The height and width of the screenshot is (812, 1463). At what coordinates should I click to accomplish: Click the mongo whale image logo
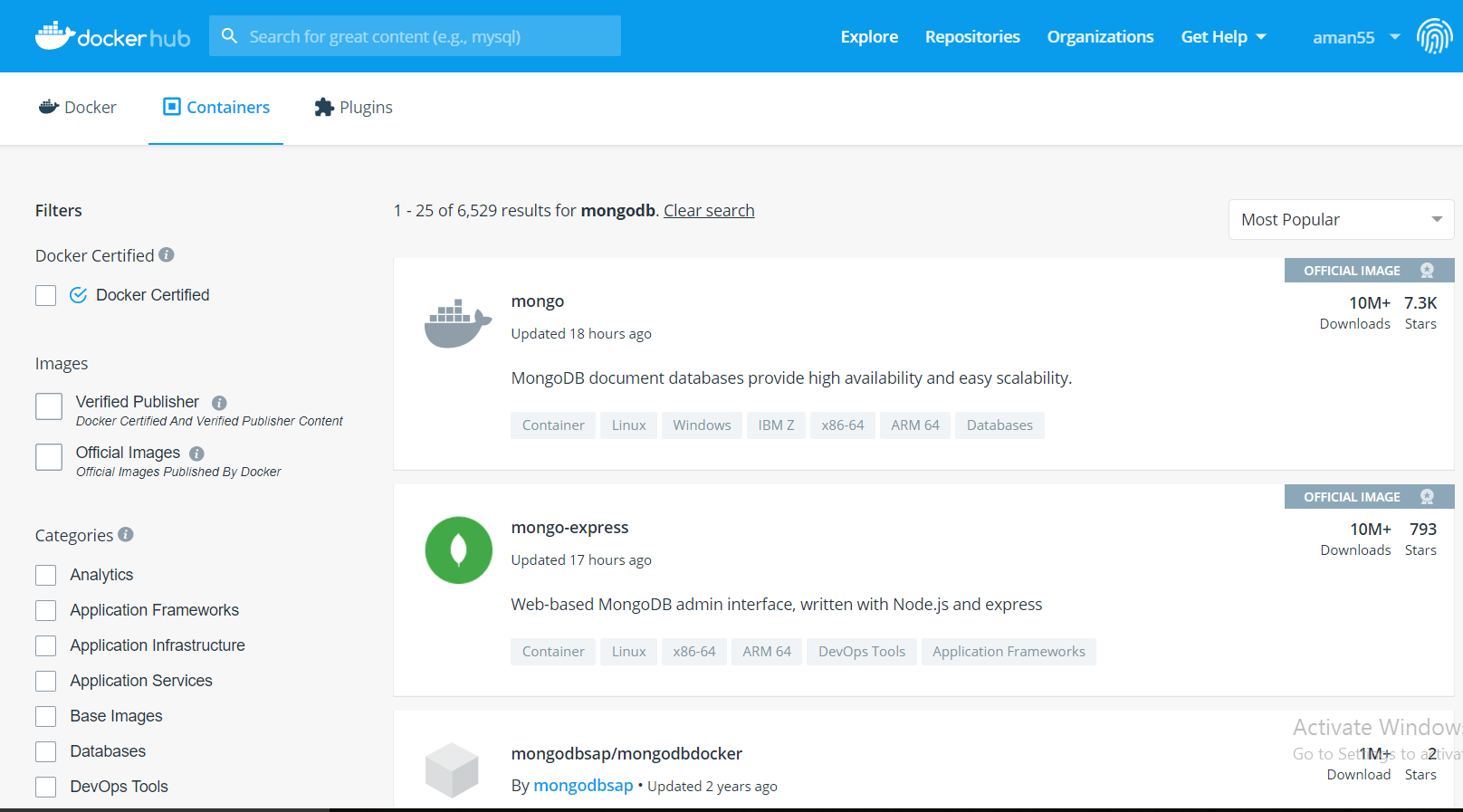458,324
